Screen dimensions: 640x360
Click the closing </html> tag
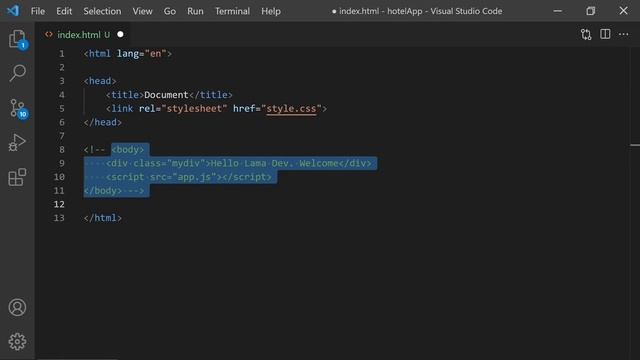point(102,218)
